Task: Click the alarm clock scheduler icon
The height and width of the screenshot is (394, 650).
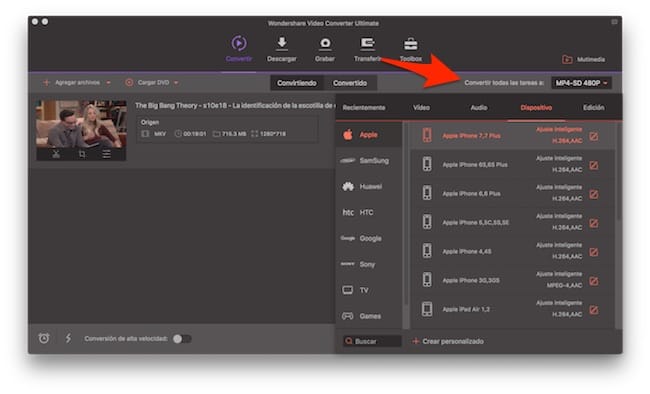Action: pyautogui.click(x=44, y=338)
